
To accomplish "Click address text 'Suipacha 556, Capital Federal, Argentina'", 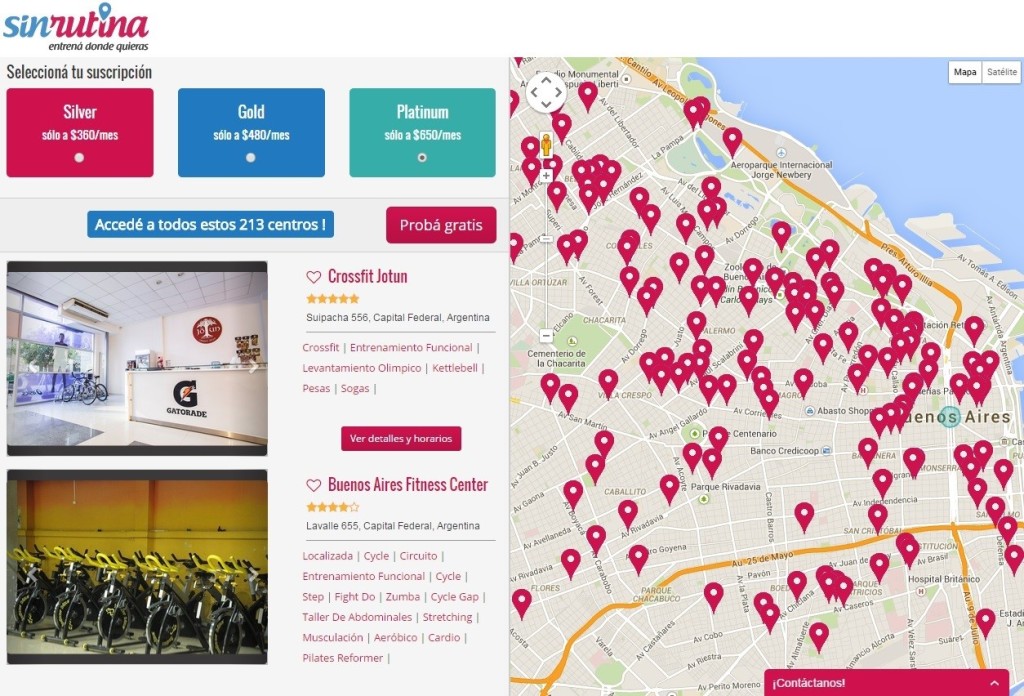I will (398, 318).
